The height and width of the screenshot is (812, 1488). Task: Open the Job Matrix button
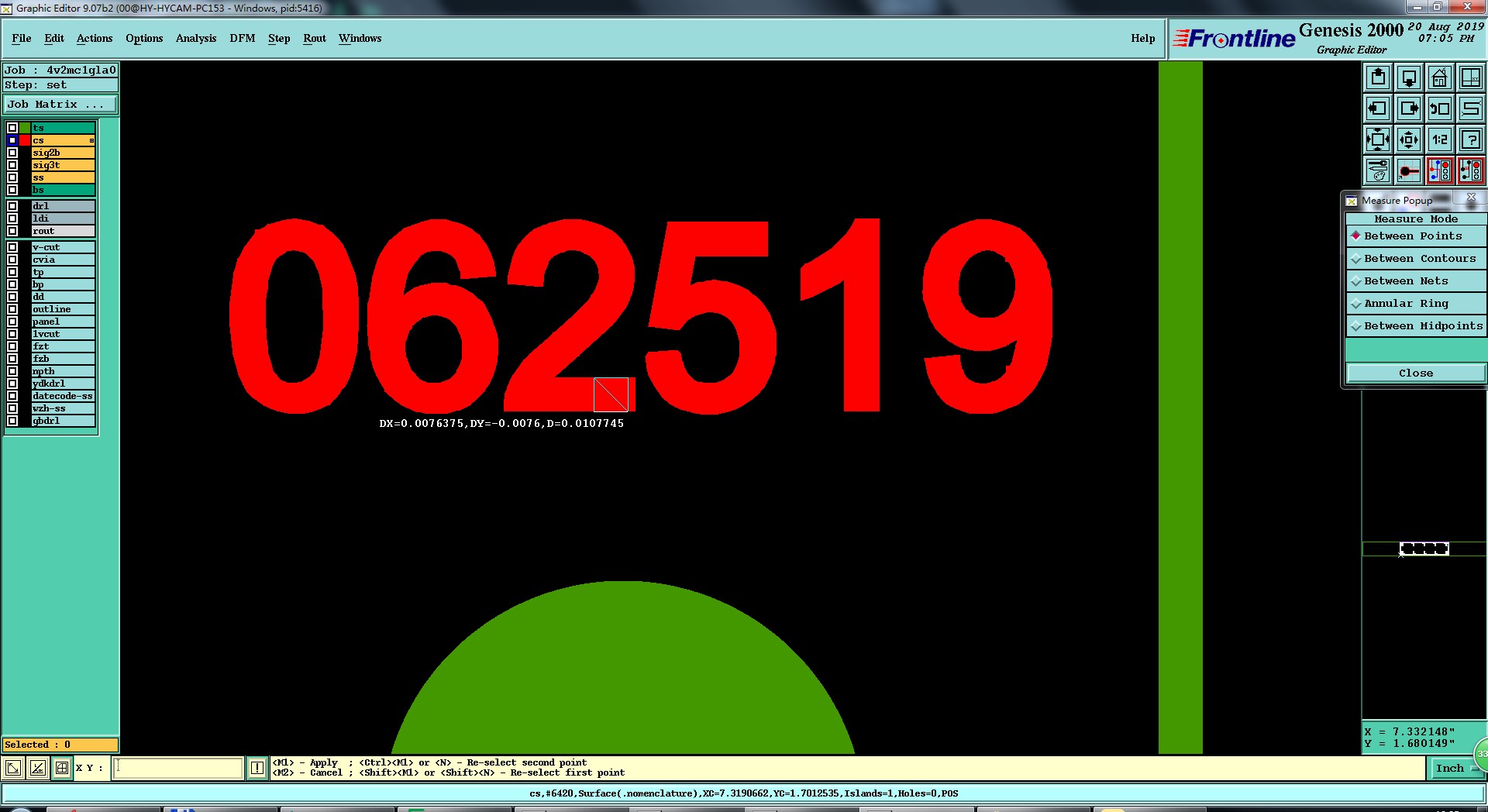[60, 104]
